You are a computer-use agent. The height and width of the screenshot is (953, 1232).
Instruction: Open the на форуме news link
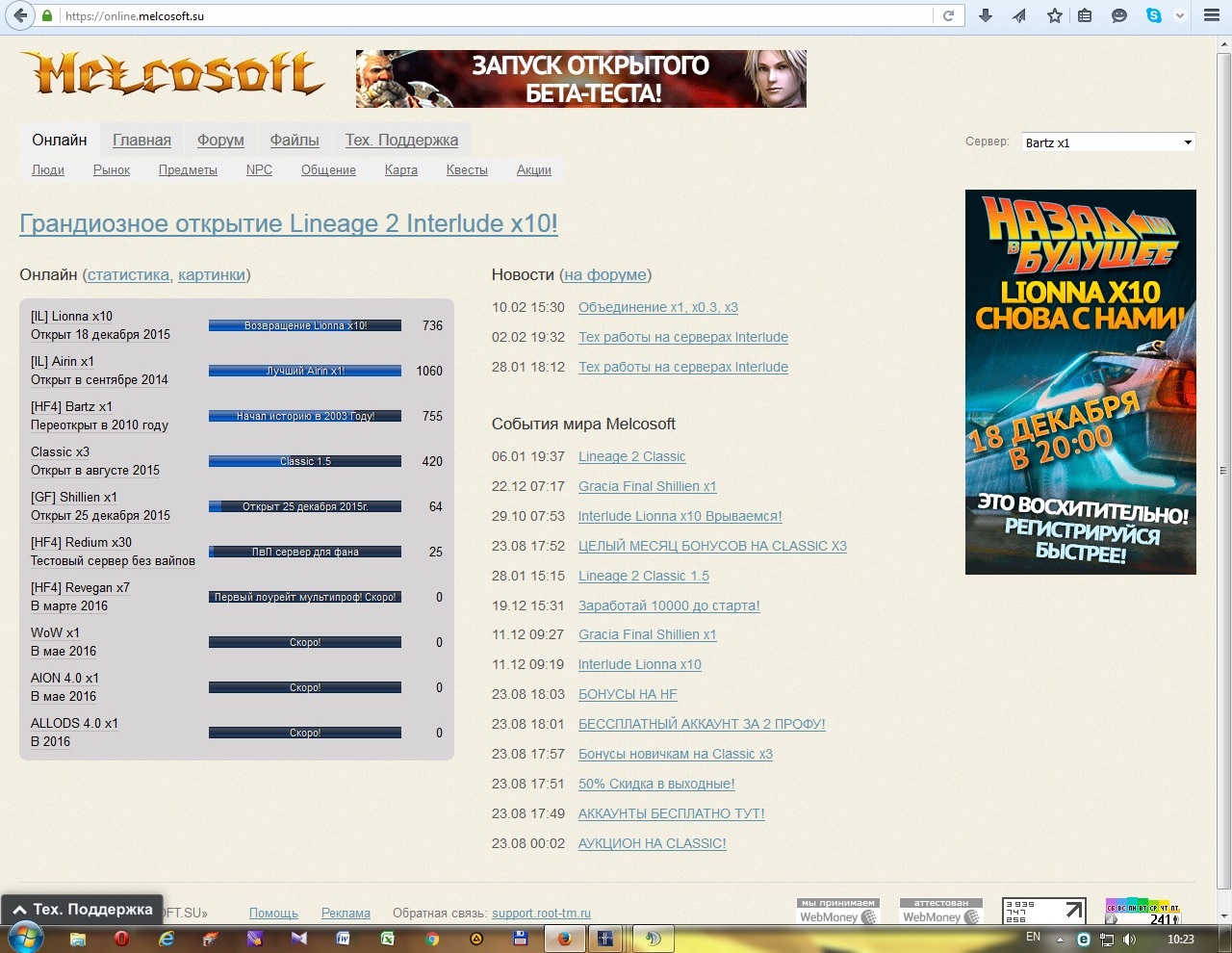pos(605,275)
